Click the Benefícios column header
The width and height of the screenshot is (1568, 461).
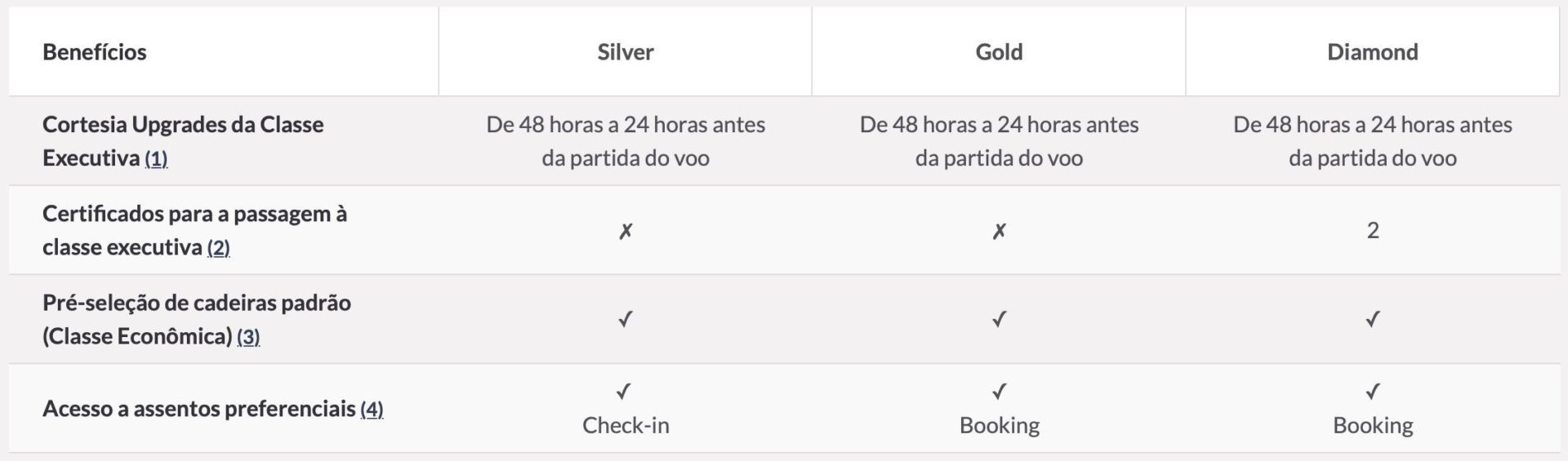(x=95, y=52)
